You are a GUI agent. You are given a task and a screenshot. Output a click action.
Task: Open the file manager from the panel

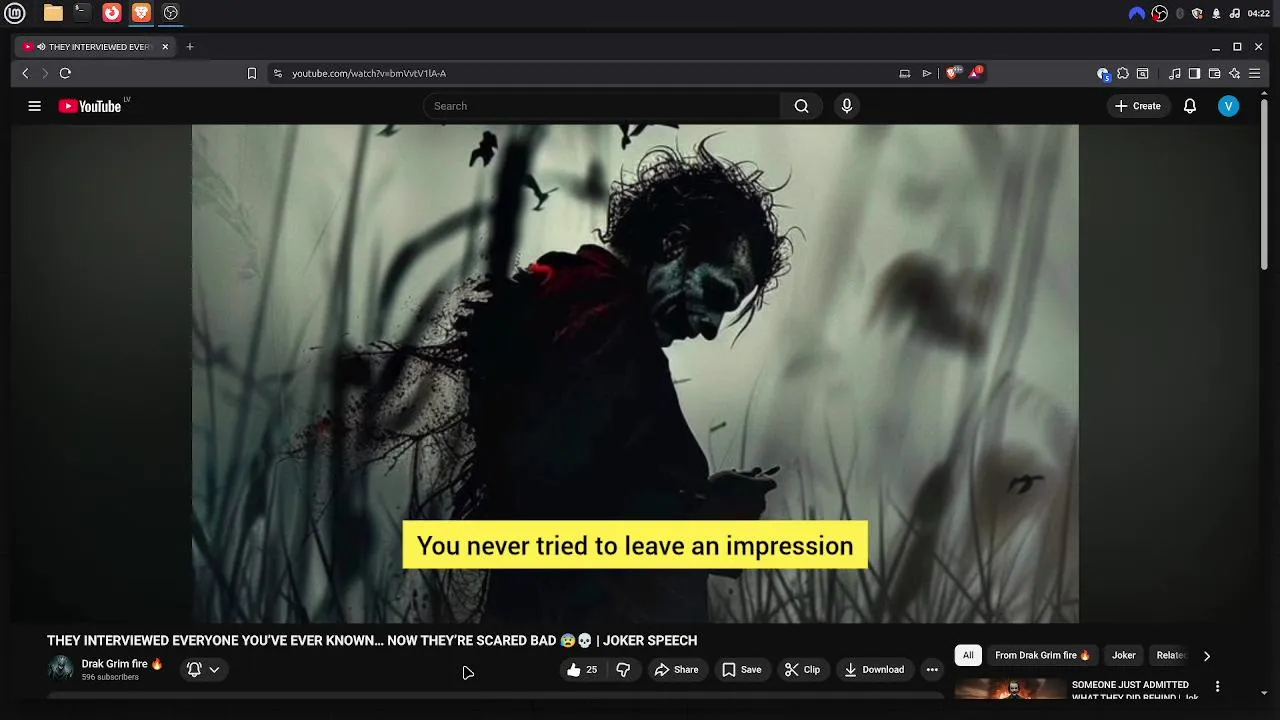click(53, 13)
